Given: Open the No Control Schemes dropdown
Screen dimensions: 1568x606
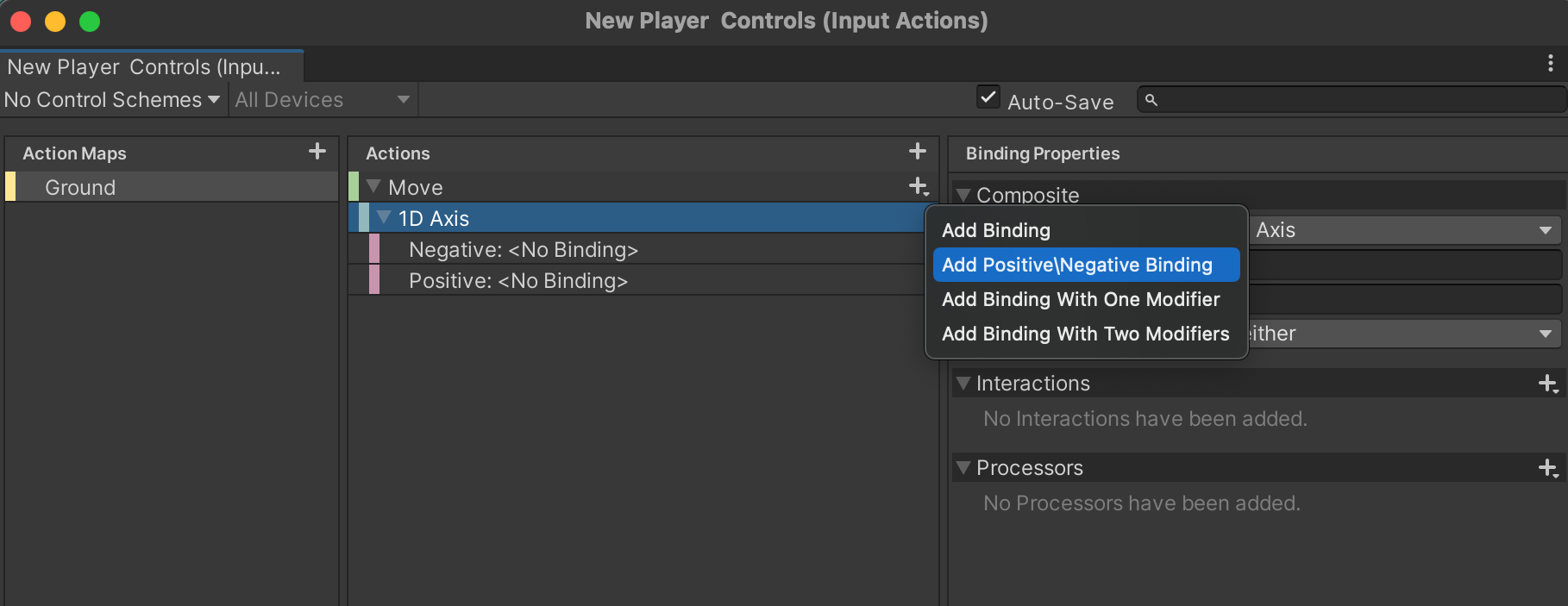Looking at the screenshot, I should (x=112, y=99).
